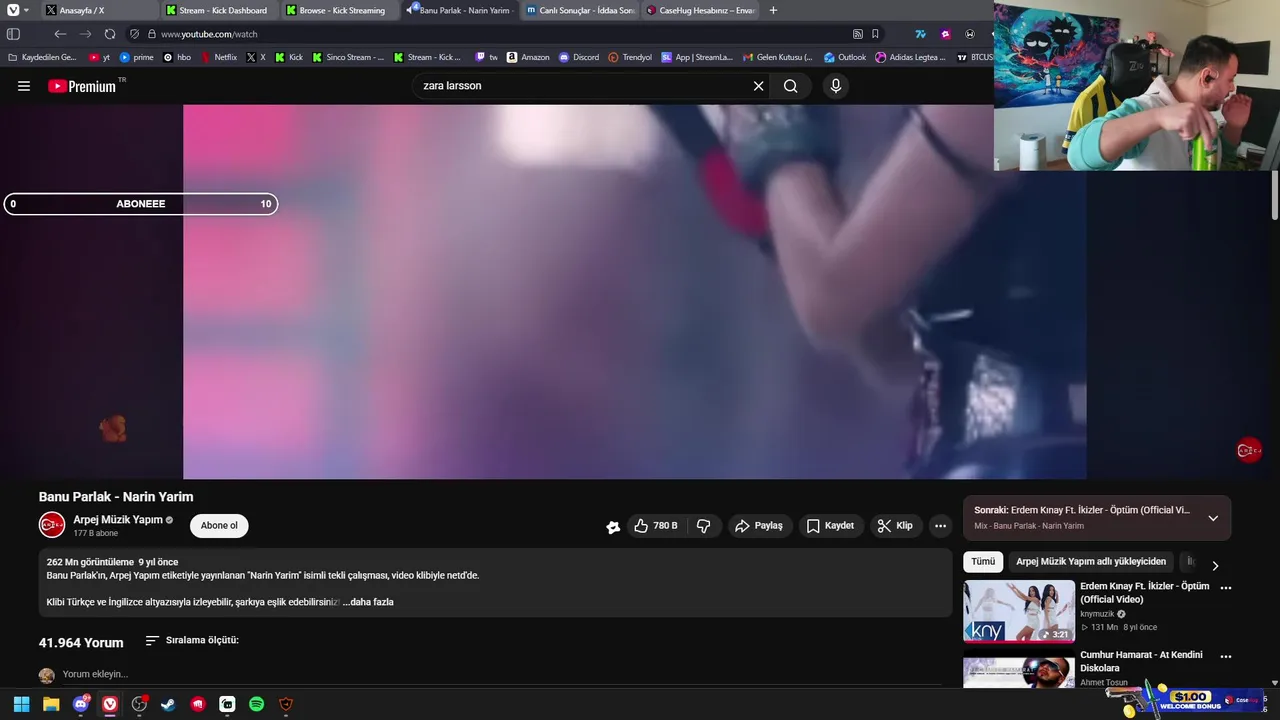The image size is (1280, 720).
Task: Click the channel watermark on the video
Action: click(1249, 451)
